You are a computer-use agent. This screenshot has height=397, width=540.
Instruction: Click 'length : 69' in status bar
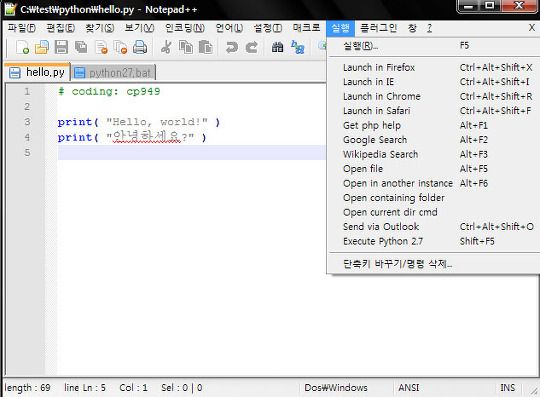[x=28, y=388]
